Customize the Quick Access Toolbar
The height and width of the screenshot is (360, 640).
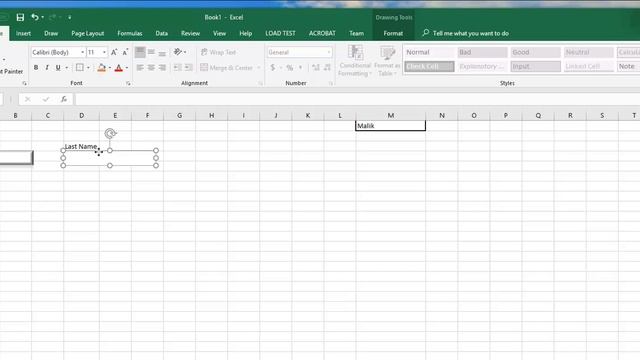pyautogui.click(x=69, y=17)
